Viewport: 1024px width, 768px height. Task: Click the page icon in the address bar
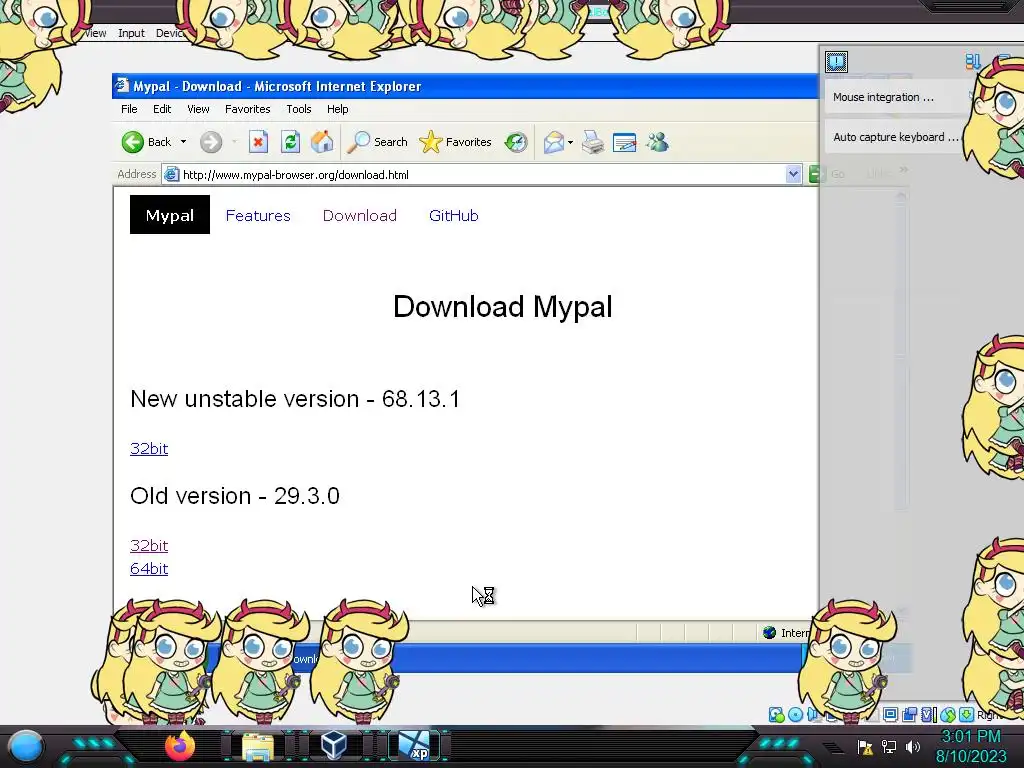172,174
